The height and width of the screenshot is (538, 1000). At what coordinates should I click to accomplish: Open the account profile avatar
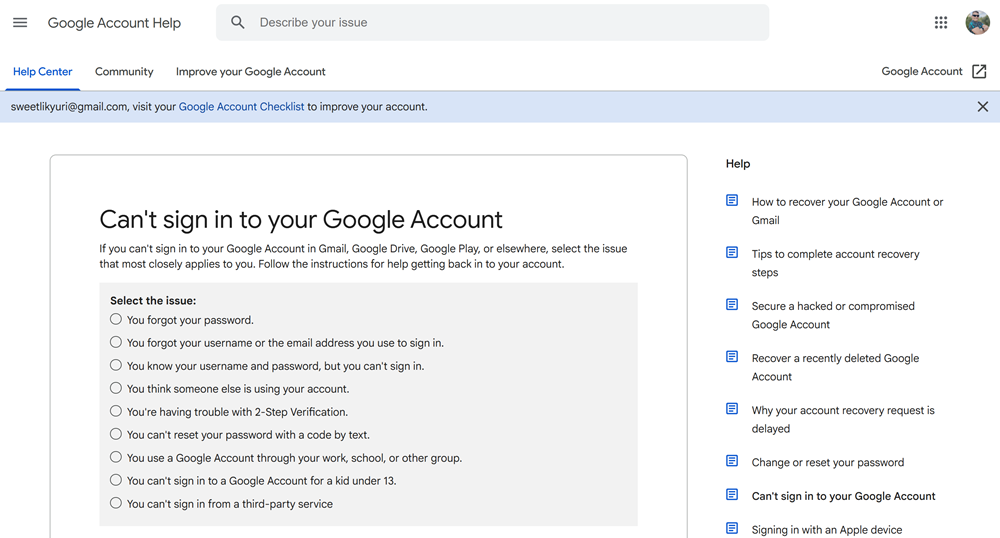(977, 23)
